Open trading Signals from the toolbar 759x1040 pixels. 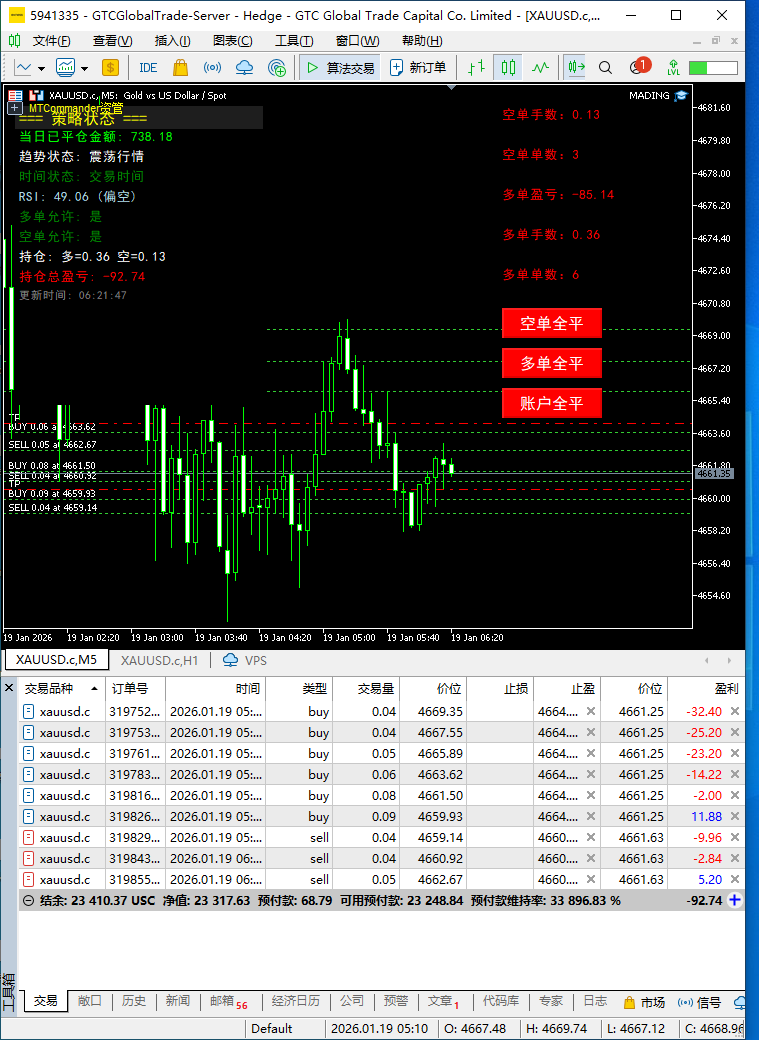coord(212,68)
